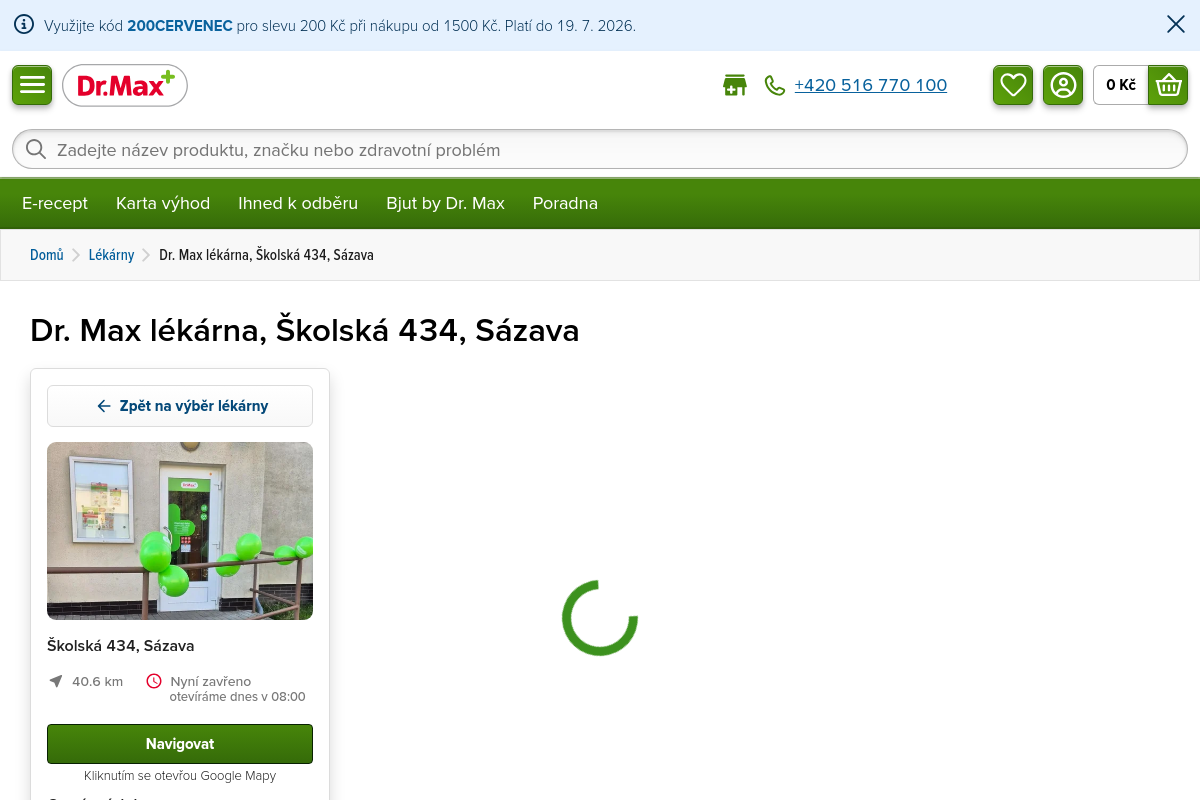
Task: Click the Navigovat button
Action: pos(180,744)
